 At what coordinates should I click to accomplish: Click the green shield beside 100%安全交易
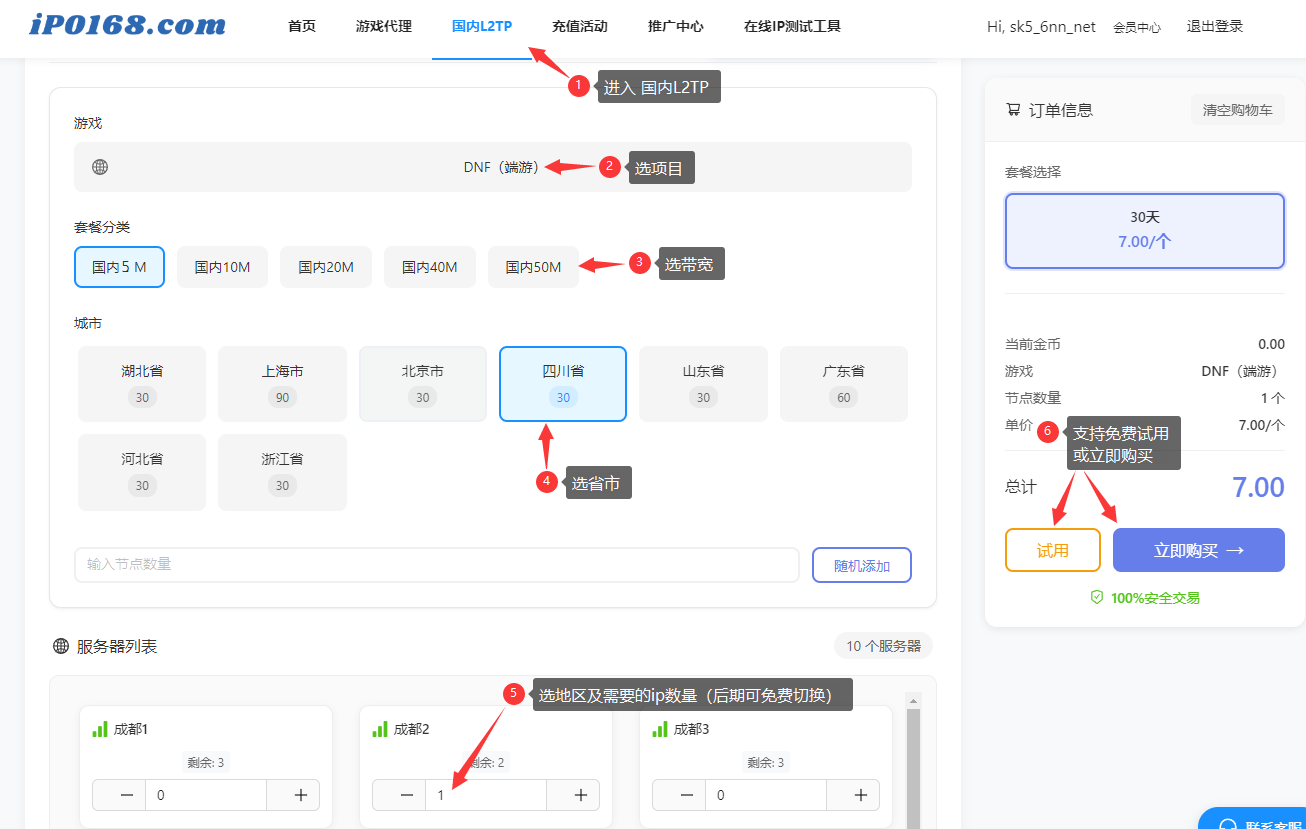pyautogui.click(x=1096, y=597)
